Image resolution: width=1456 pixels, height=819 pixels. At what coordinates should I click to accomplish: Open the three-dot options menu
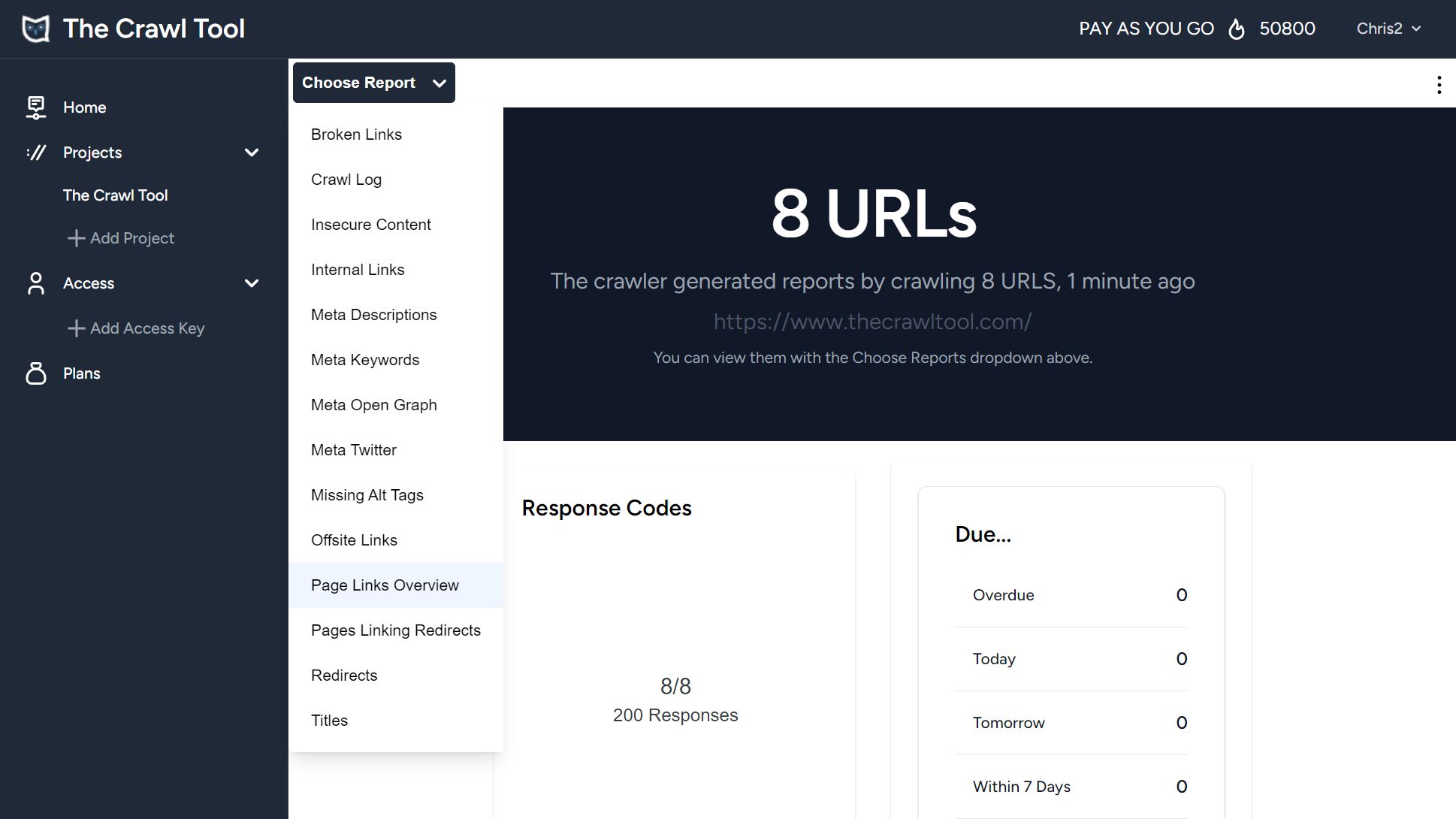(1439, 85)
